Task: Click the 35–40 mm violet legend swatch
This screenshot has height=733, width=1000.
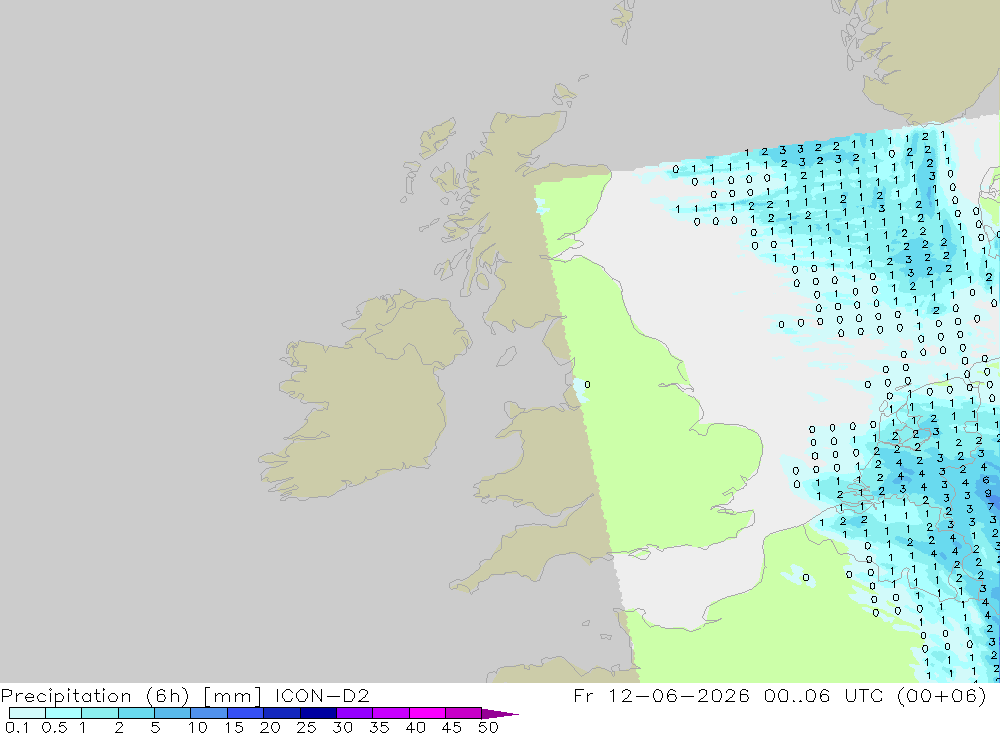Action: [390, 713]
